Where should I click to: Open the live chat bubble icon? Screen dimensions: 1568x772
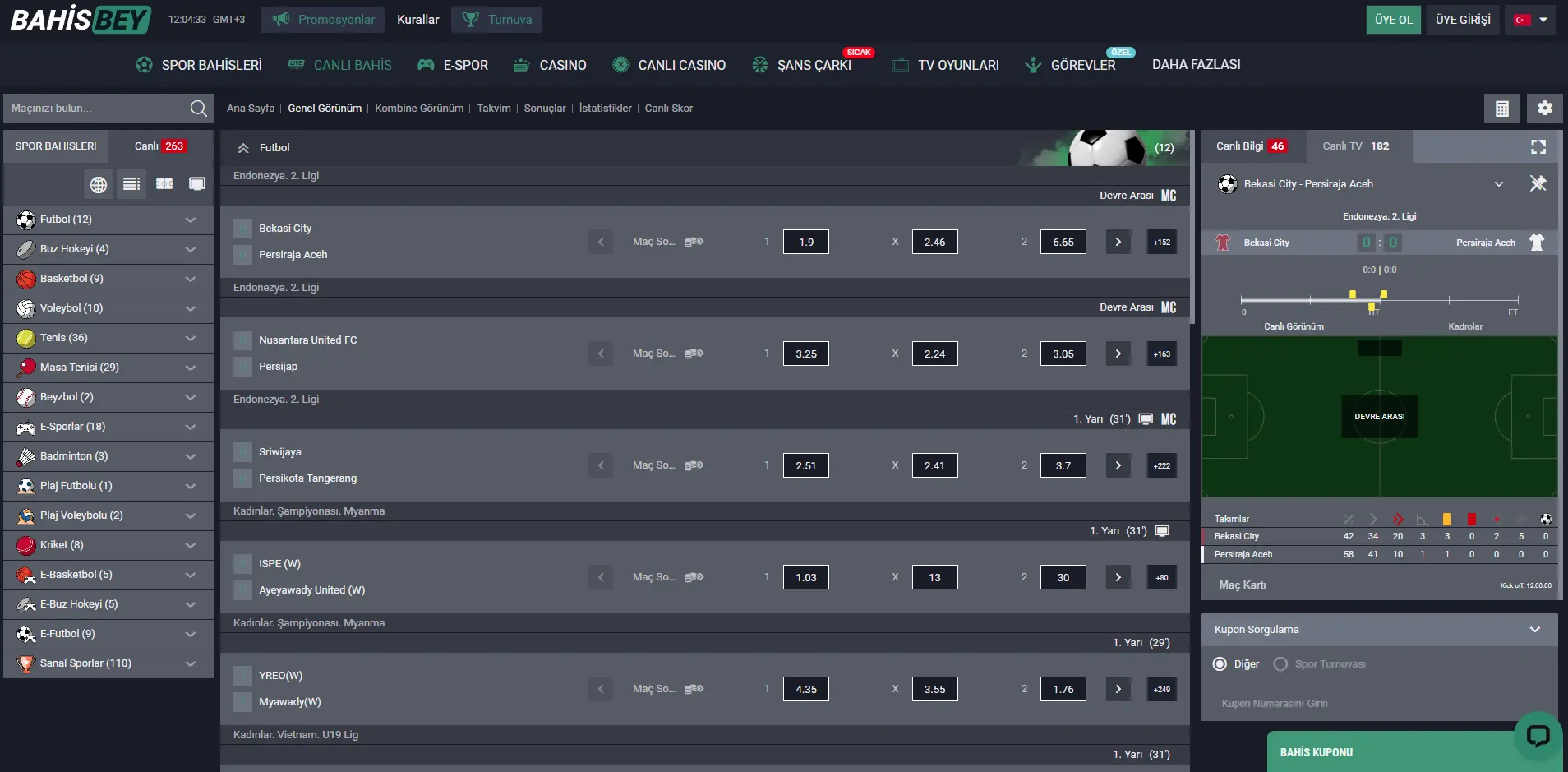pyautogui.click(x=1538, y=736)
